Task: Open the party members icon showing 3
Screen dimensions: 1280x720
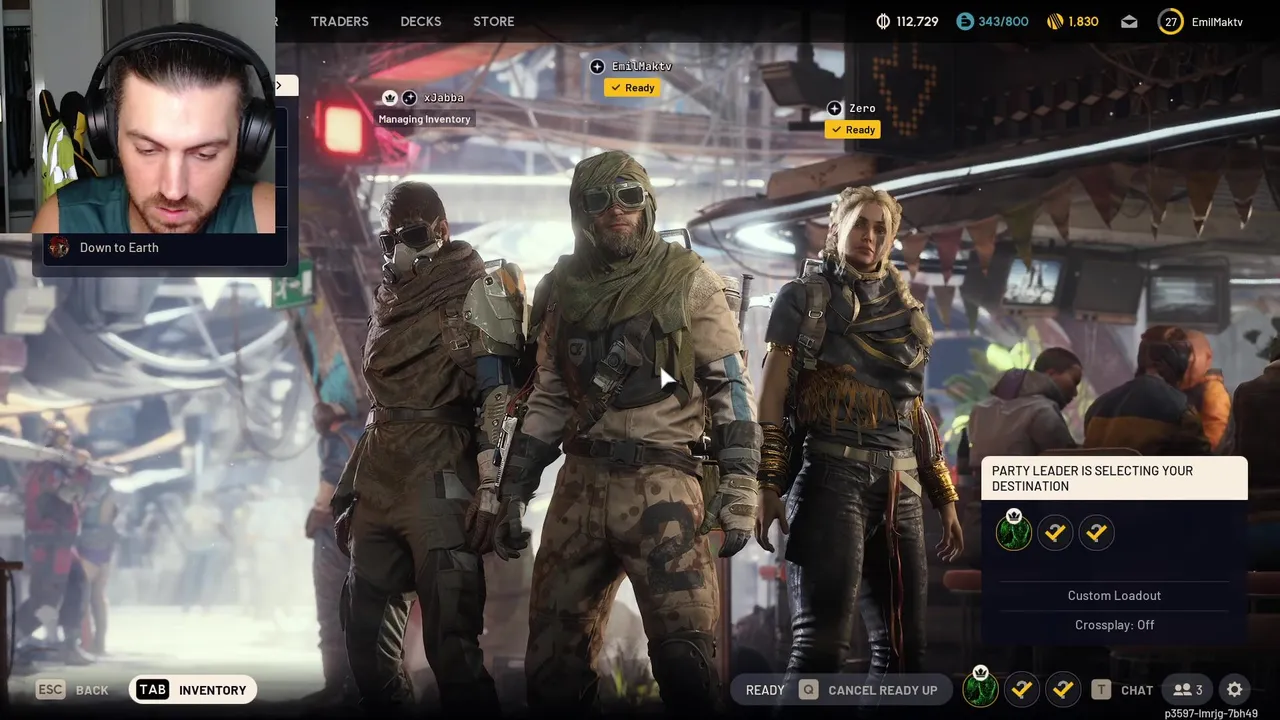Action: coord(1188,690)
